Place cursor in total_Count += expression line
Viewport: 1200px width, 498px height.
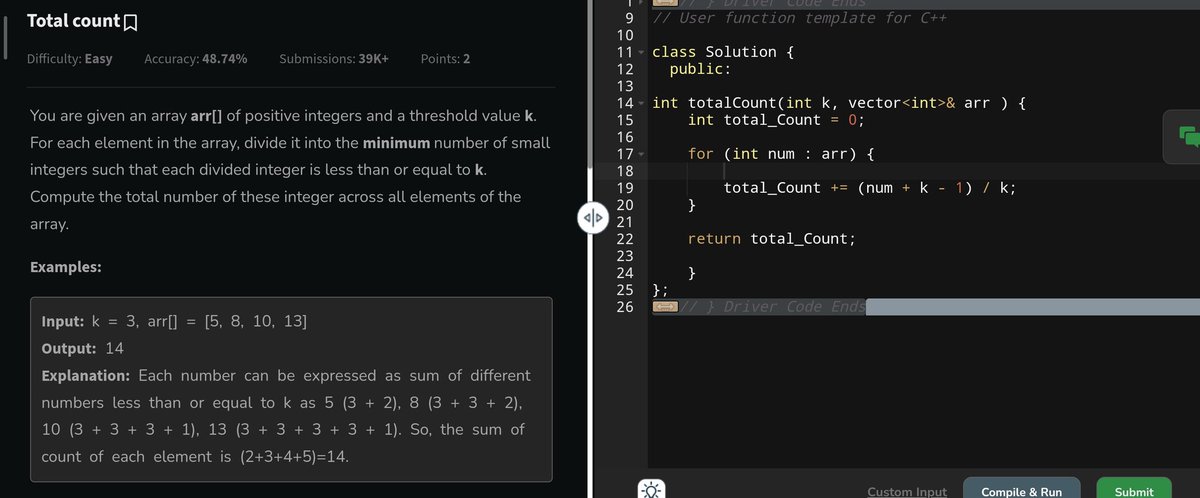870,188
